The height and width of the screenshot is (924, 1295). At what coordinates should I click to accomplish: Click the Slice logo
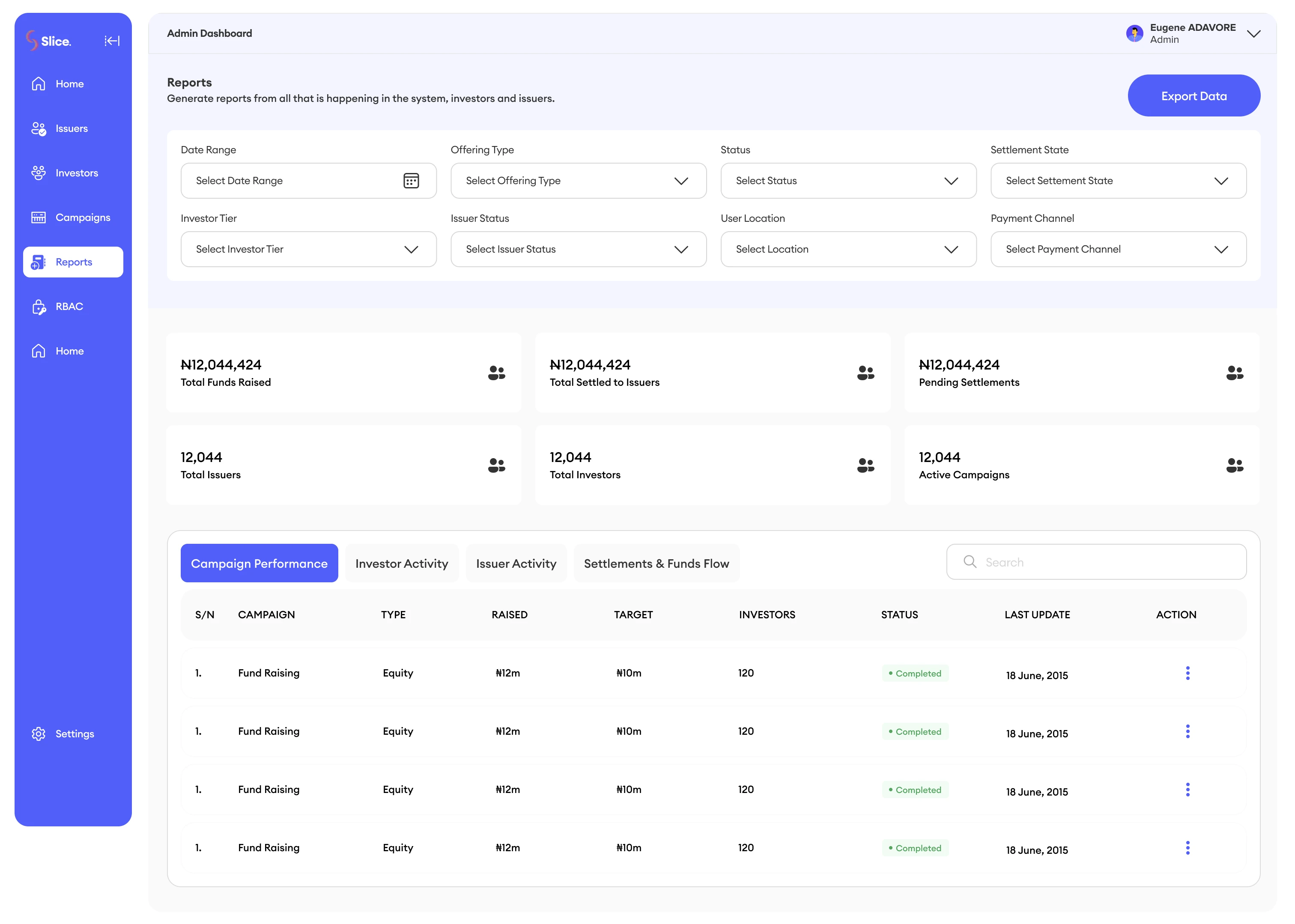click(48, 40)
